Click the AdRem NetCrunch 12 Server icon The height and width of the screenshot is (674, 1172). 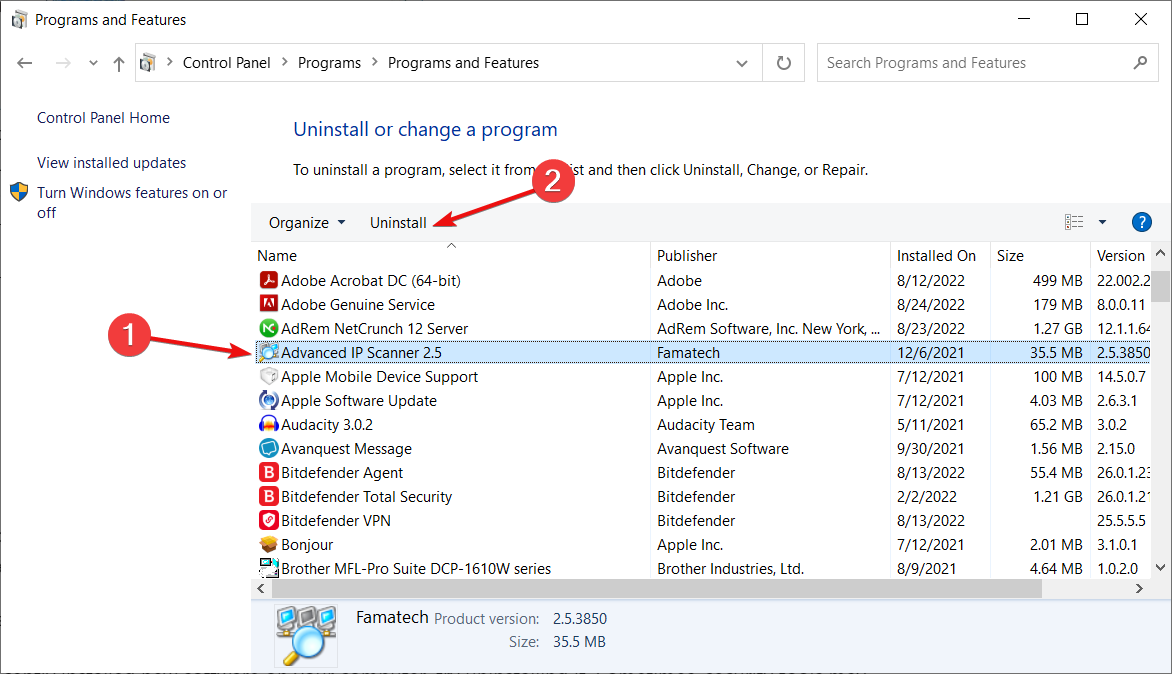point(268,328)
